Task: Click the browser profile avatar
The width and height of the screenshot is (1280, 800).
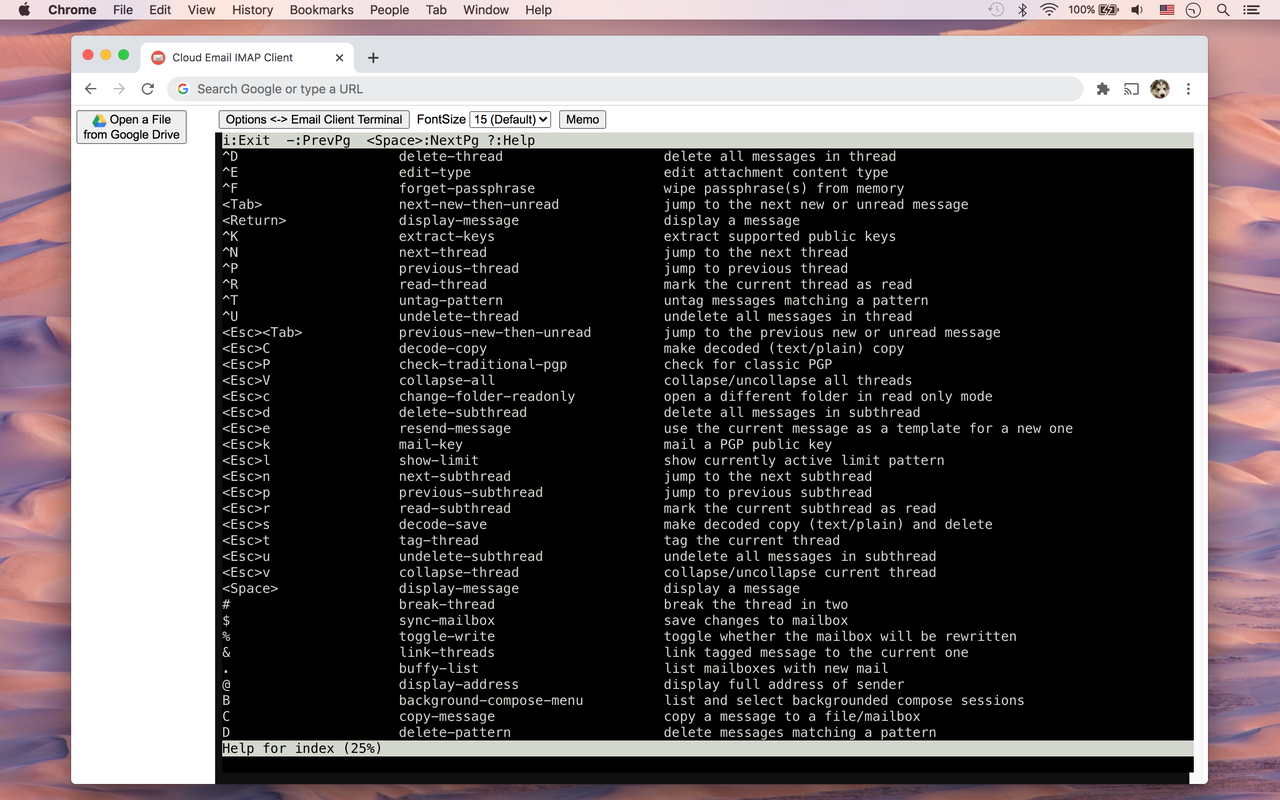Action: [1159, 89]
